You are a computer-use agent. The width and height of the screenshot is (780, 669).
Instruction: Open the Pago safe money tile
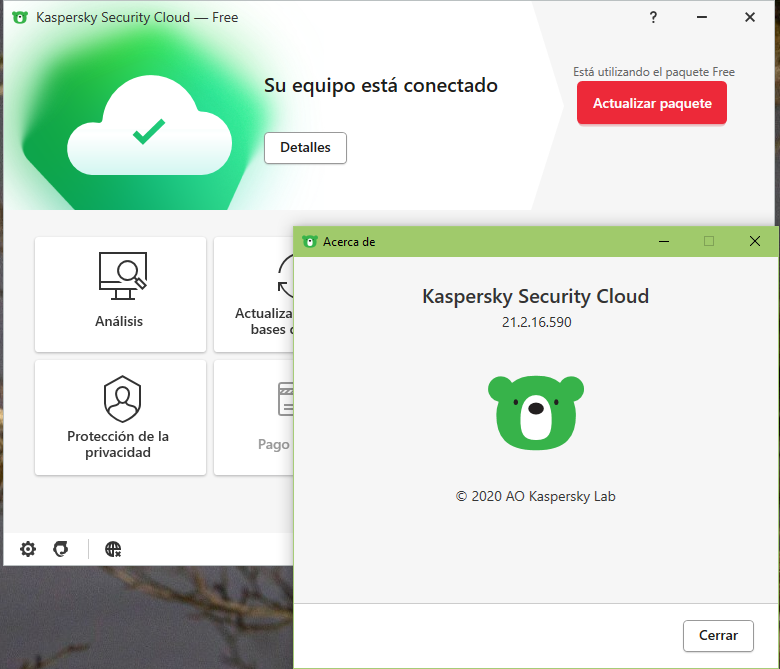click(254, 418)
